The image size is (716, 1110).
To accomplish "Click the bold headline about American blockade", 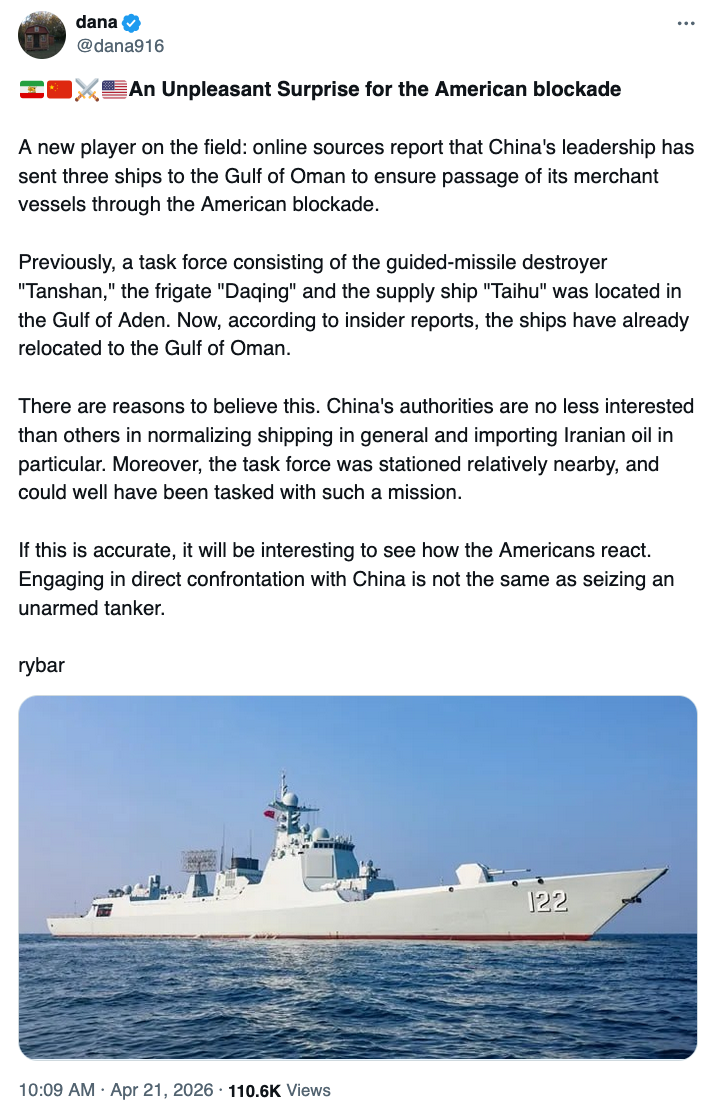I will [x=375, y=90].
